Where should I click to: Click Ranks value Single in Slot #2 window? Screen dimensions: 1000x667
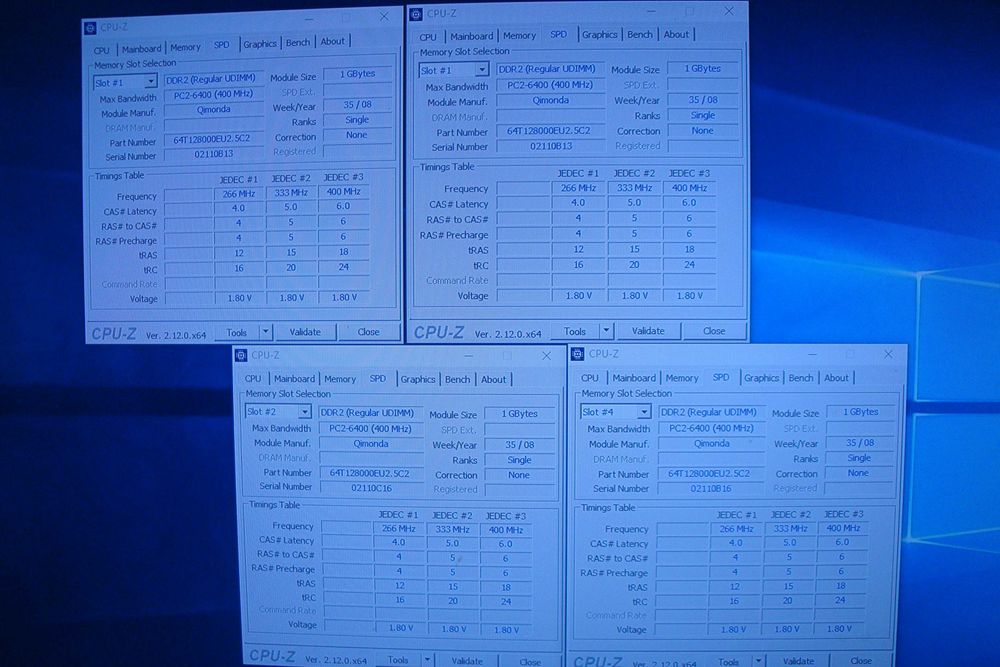[519, 460]
